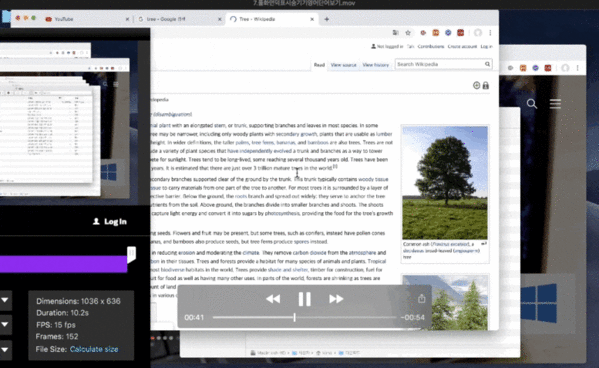Click the protected-page lock icon on Wikipedia

point(486,85)
